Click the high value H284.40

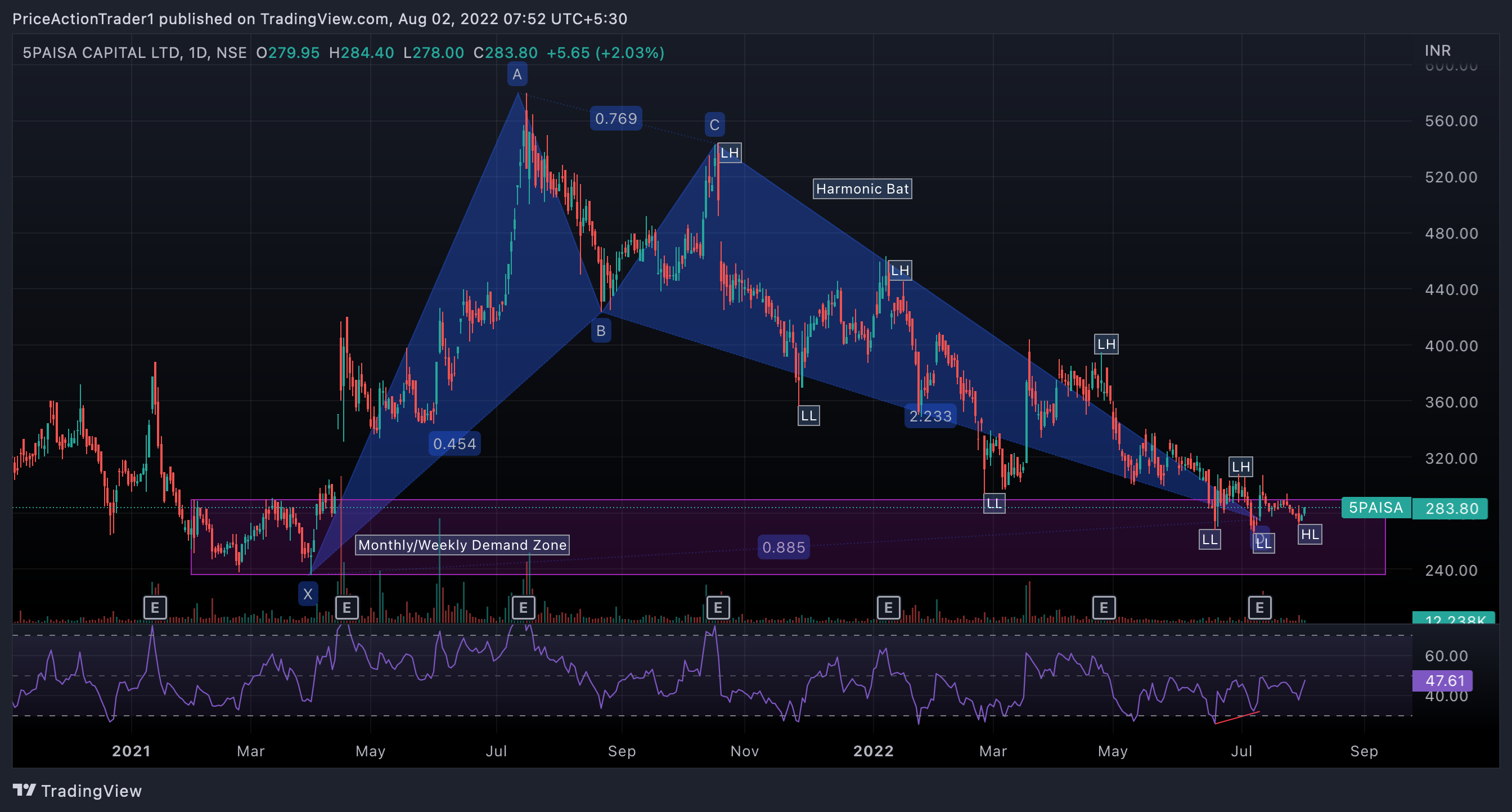click(x=362, y=53)
